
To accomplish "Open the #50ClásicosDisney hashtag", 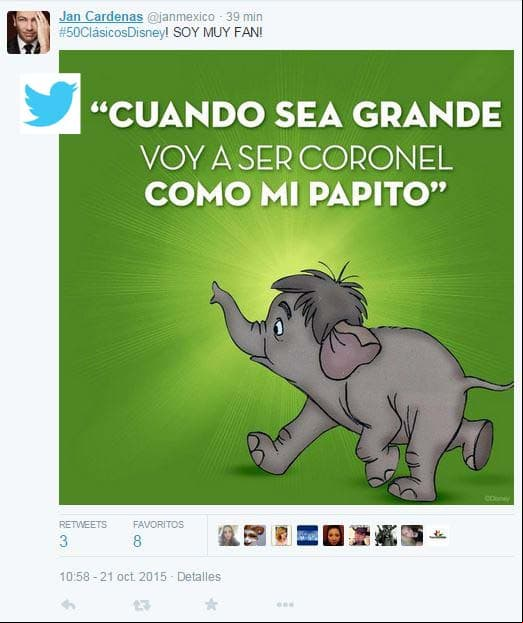I will point(112,33).
